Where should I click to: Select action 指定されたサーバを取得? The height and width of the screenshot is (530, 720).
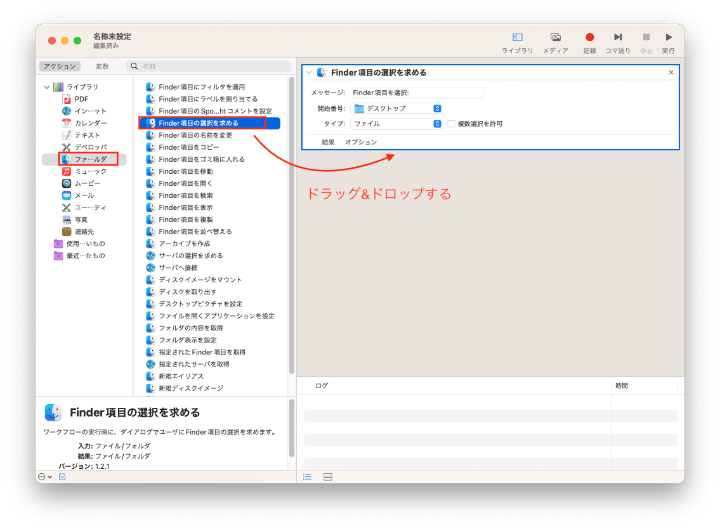[x=188, y=364]
